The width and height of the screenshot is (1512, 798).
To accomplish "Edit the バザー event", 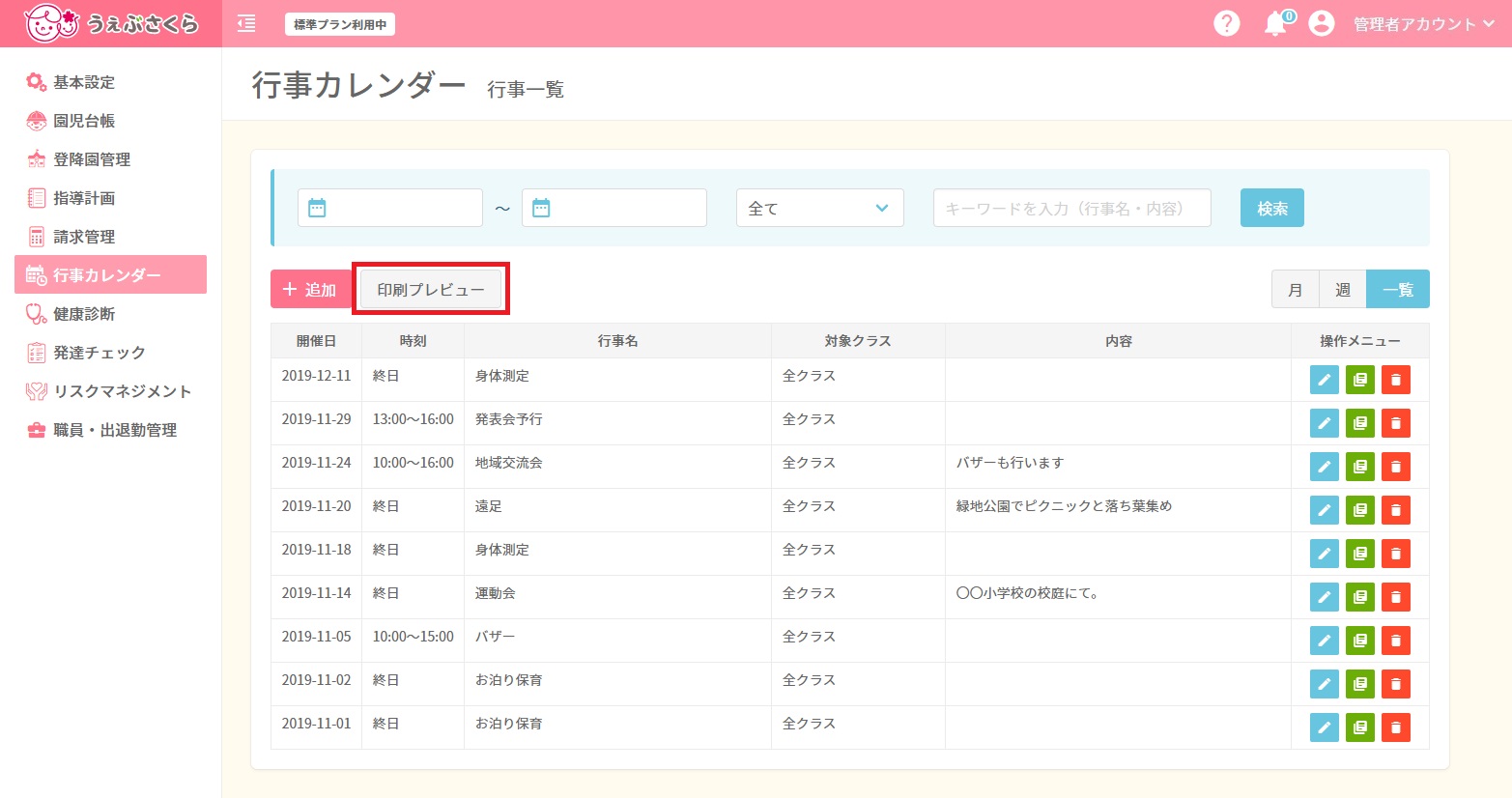I will pos(1325,641).
